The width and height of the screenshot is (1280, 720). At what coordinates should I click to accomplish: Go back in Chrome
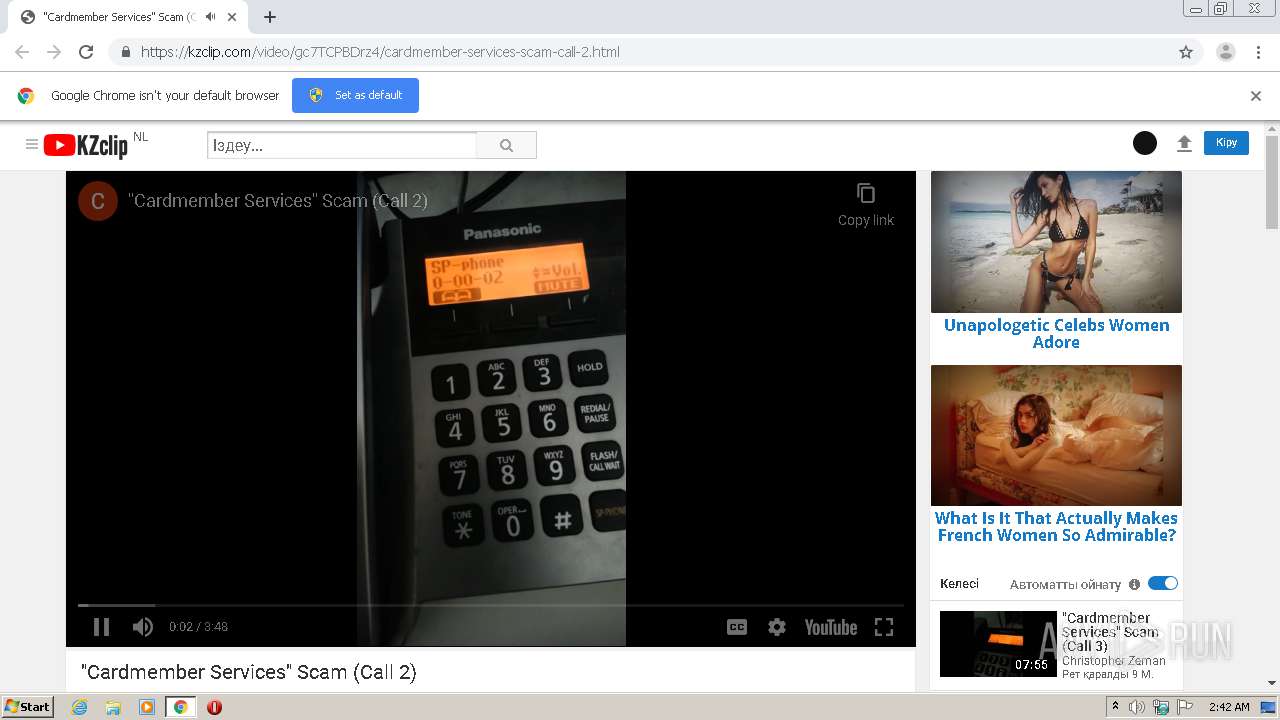22,52
